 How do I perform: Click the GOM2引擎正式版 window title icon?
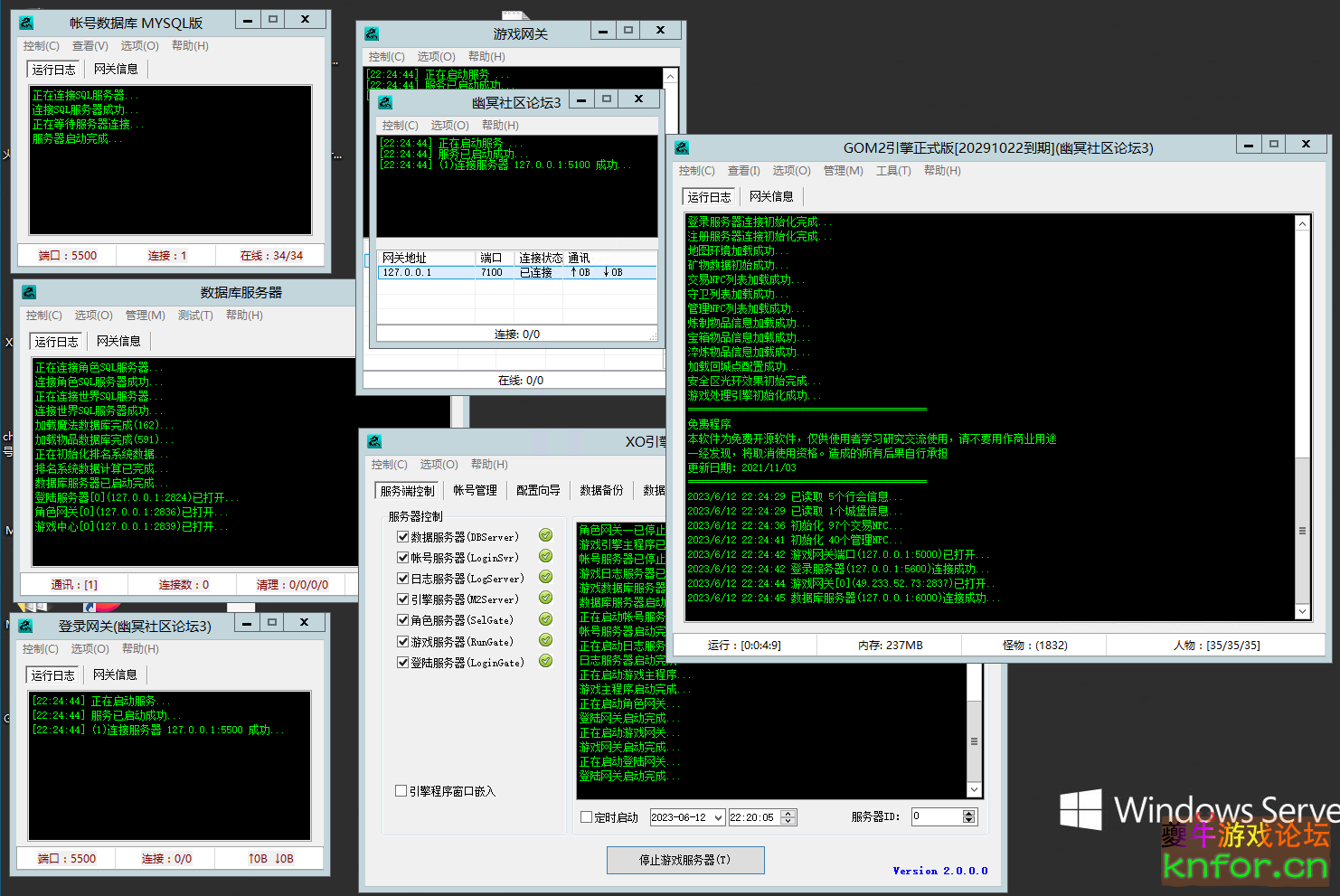682,147
